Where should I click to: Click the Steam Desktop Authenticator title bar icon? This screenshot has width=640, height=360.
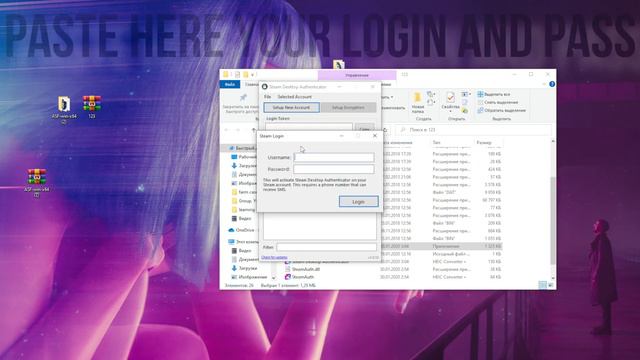(264, 87)
